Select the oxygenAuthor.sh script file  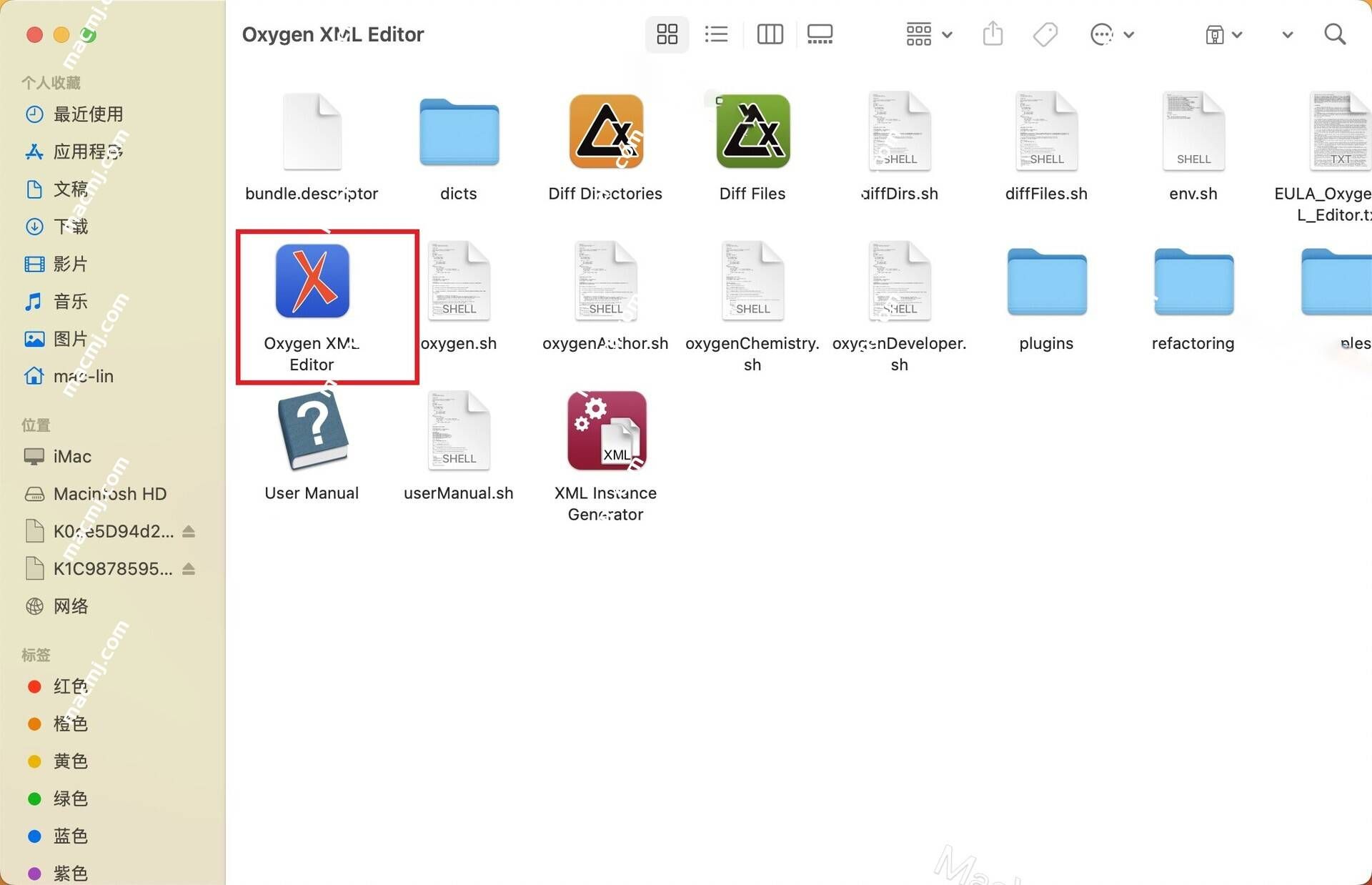tap(606, 281)
